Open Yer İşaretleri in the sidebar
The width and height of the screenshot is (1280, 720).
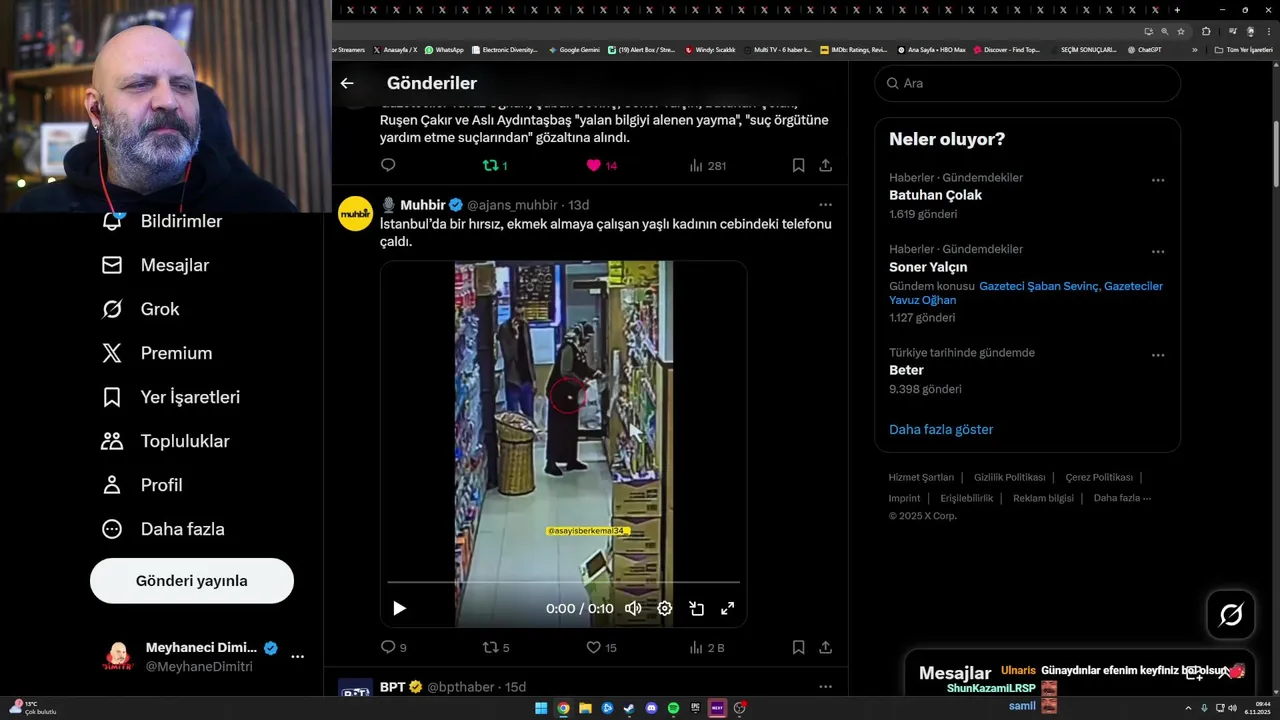pos(171,397)
